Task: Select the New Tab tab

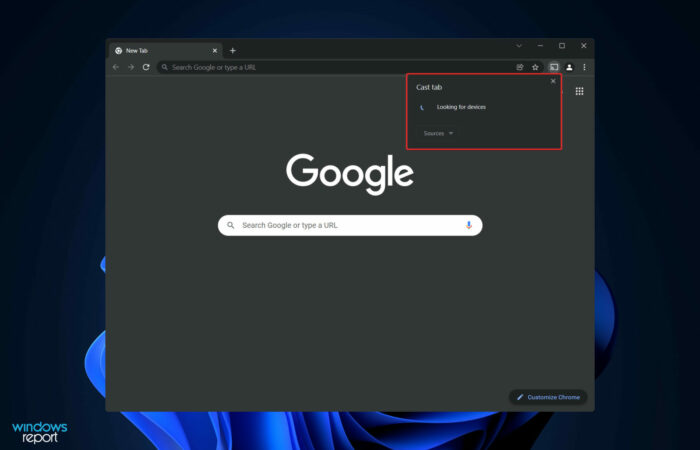Action: (166, 51)
